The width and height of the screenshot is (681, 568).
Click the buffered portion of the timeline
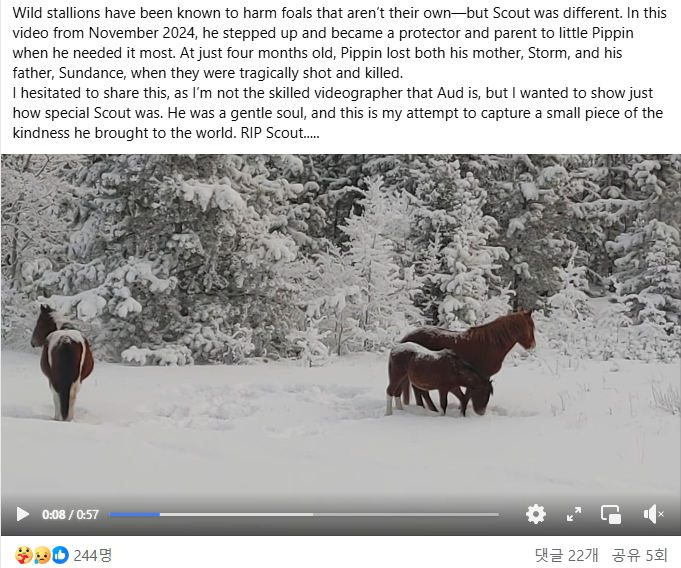coord(236,515)
